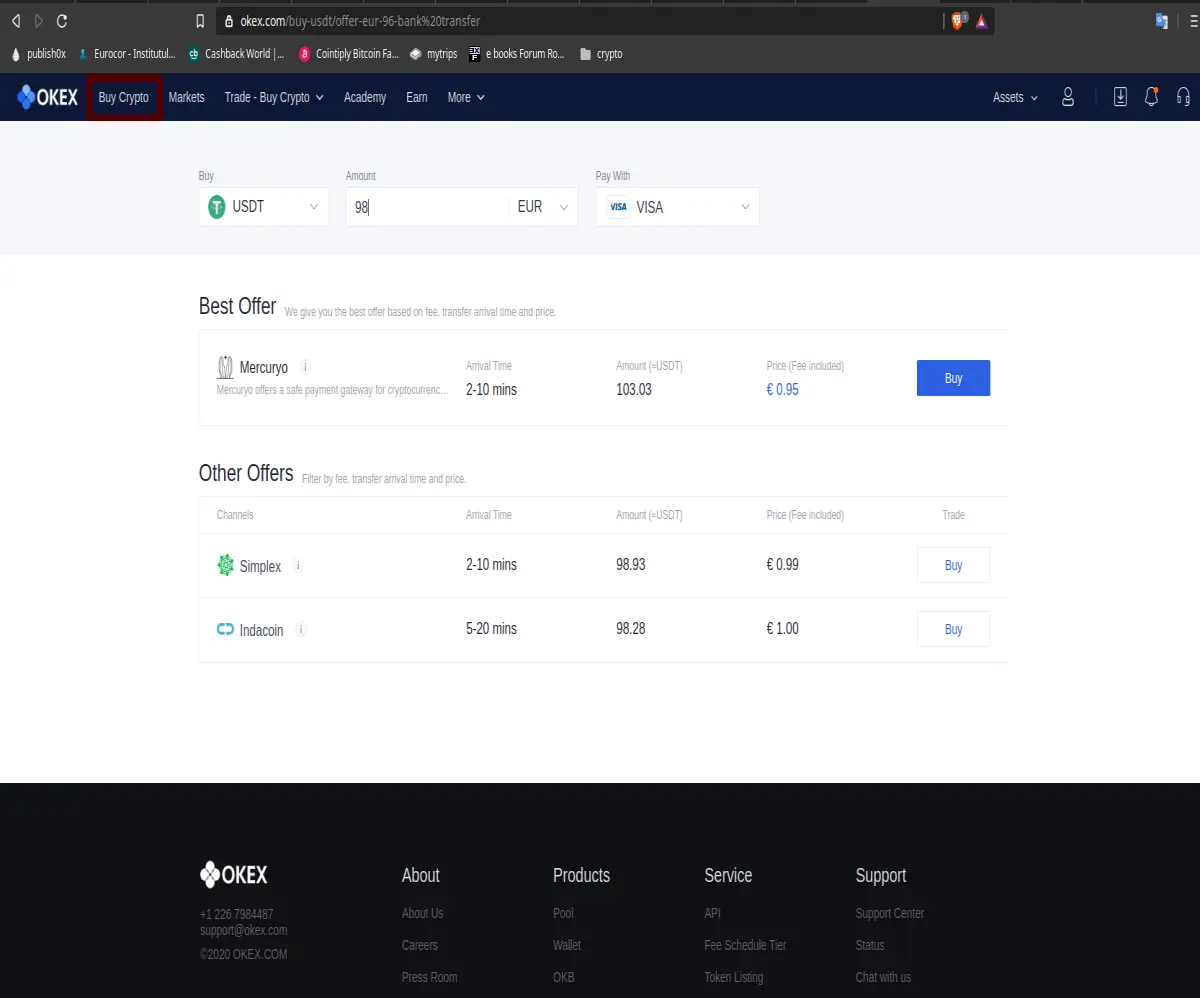Image resolution: width=1200 pixels, height=998 pixels.
Task: Click the Brave rewards triangle icon
Action: point(982,21)
